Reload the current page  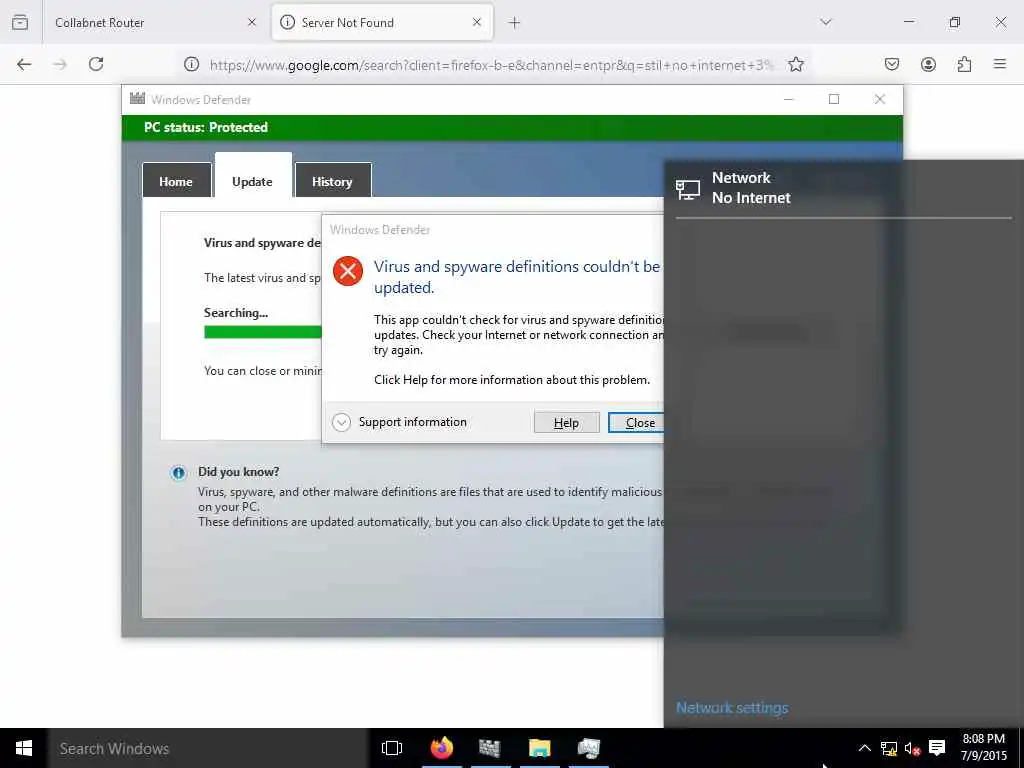96,64
